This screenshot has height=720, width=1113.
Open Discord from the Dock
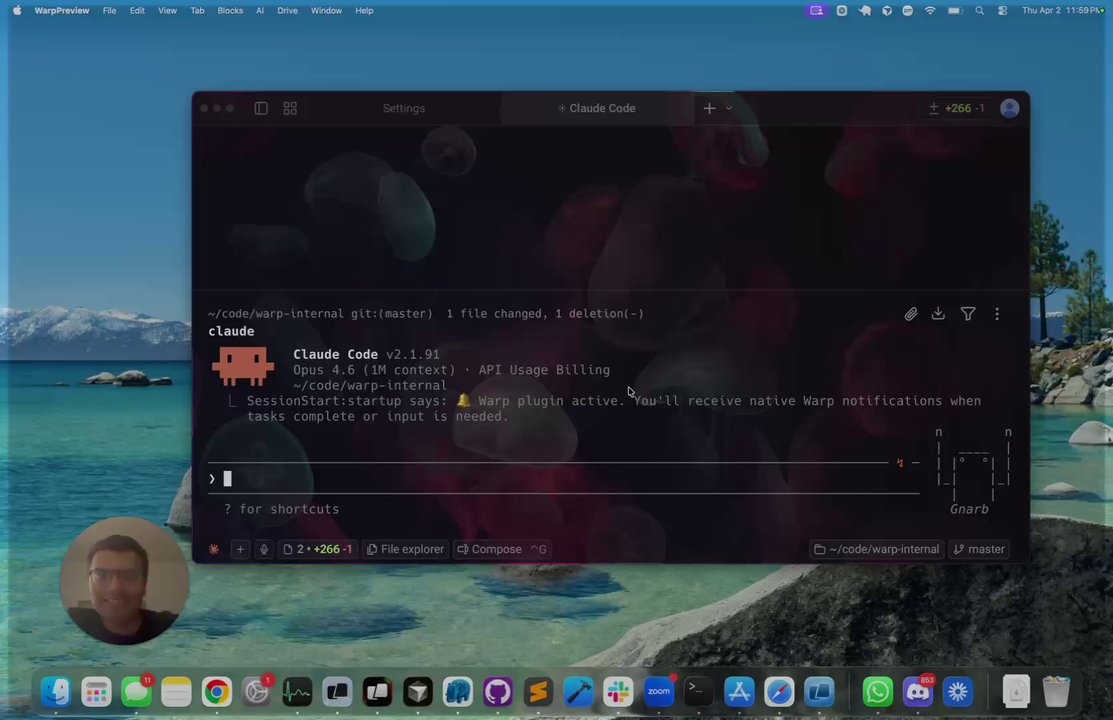tap(917, 691)
